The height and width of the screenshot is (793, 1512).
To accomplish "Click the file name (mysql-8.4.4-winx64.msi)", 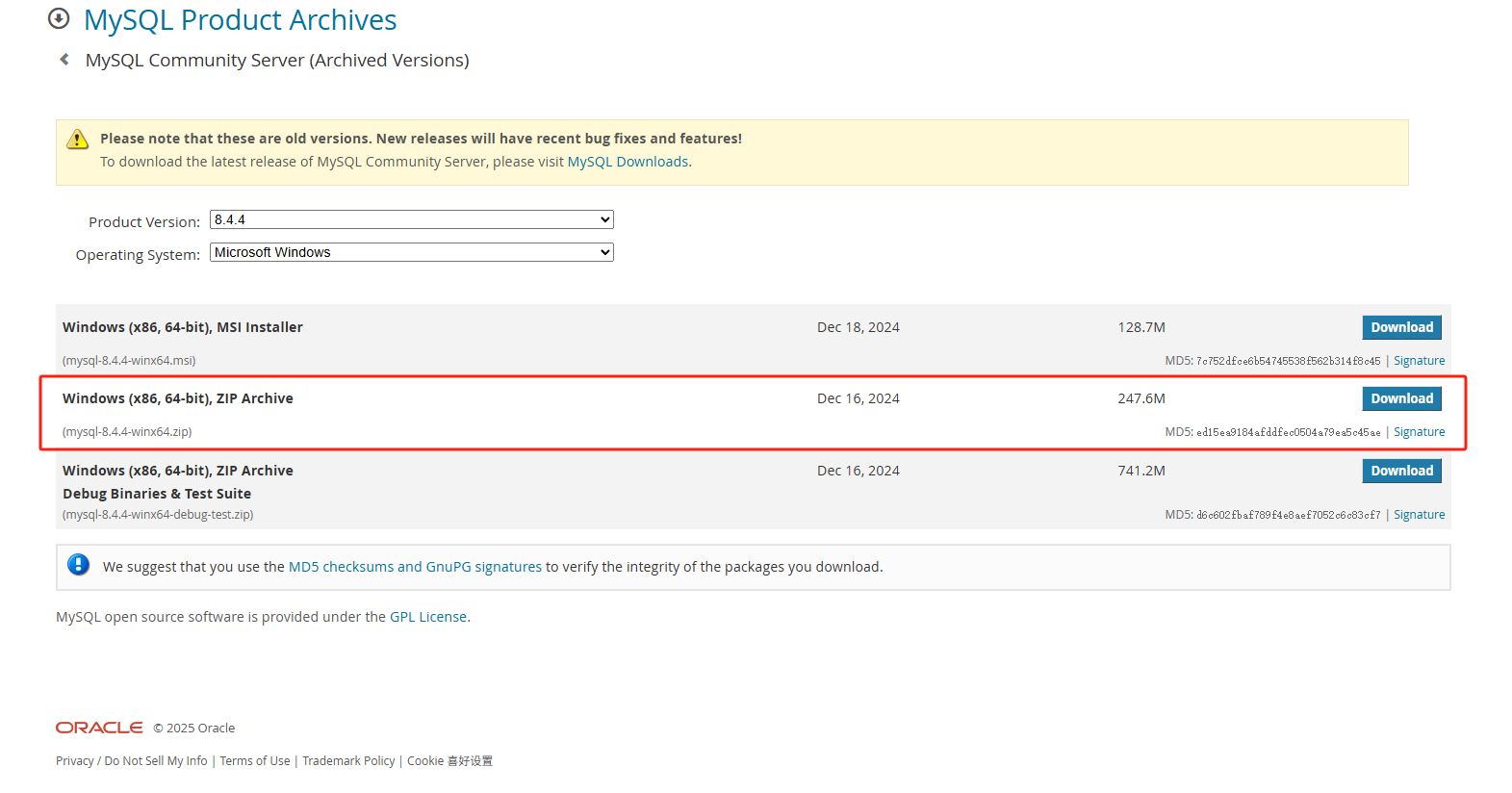I will pyautogui.click(x=129, y=361).
